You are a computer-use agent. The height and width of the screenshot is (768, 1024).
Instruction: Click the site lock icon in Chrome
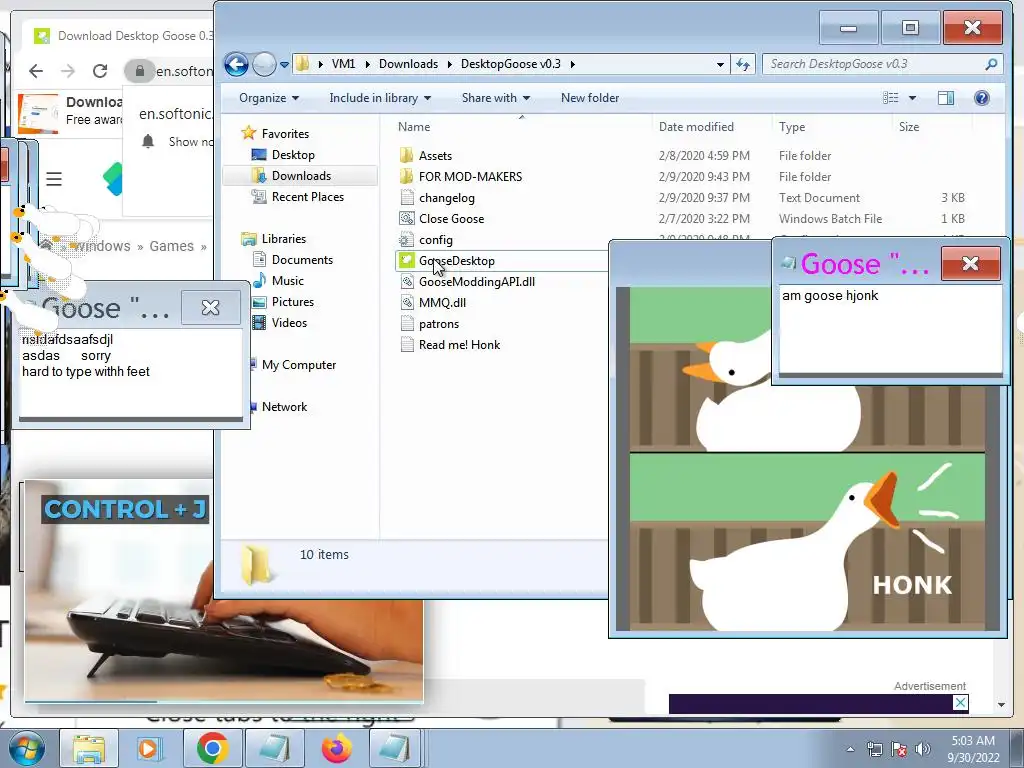point(139,71)
